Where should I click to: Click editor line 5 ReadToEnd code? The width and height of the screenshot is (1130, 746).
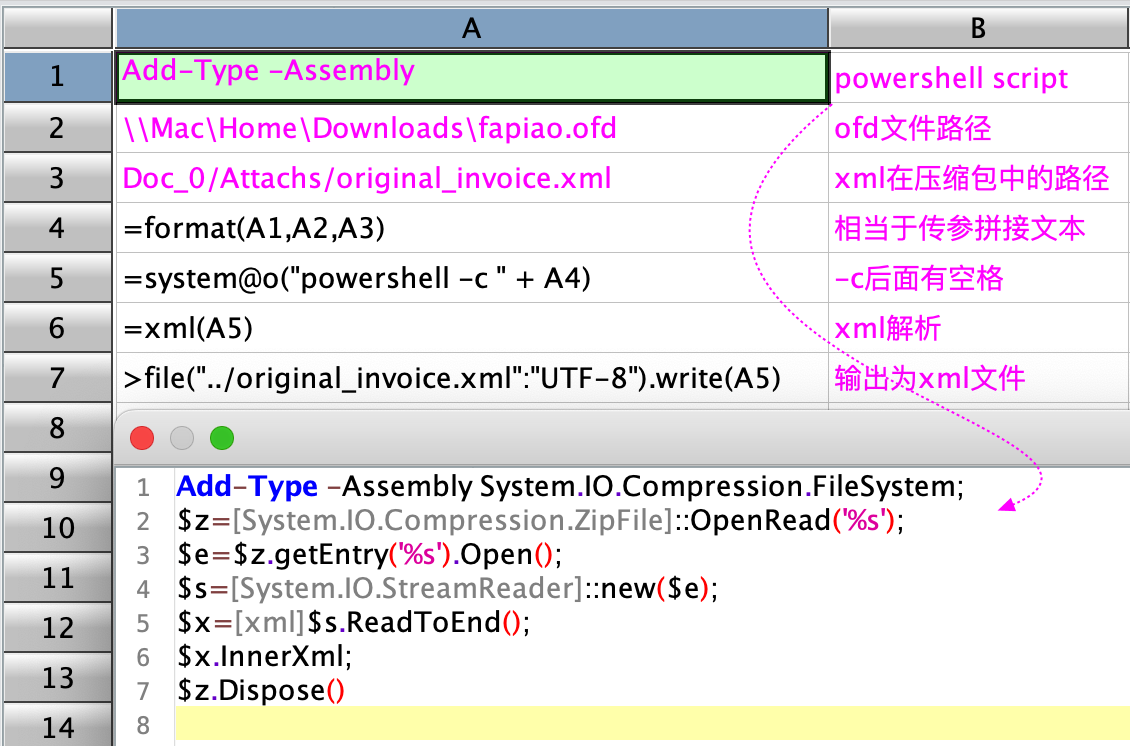pos(354,622)
